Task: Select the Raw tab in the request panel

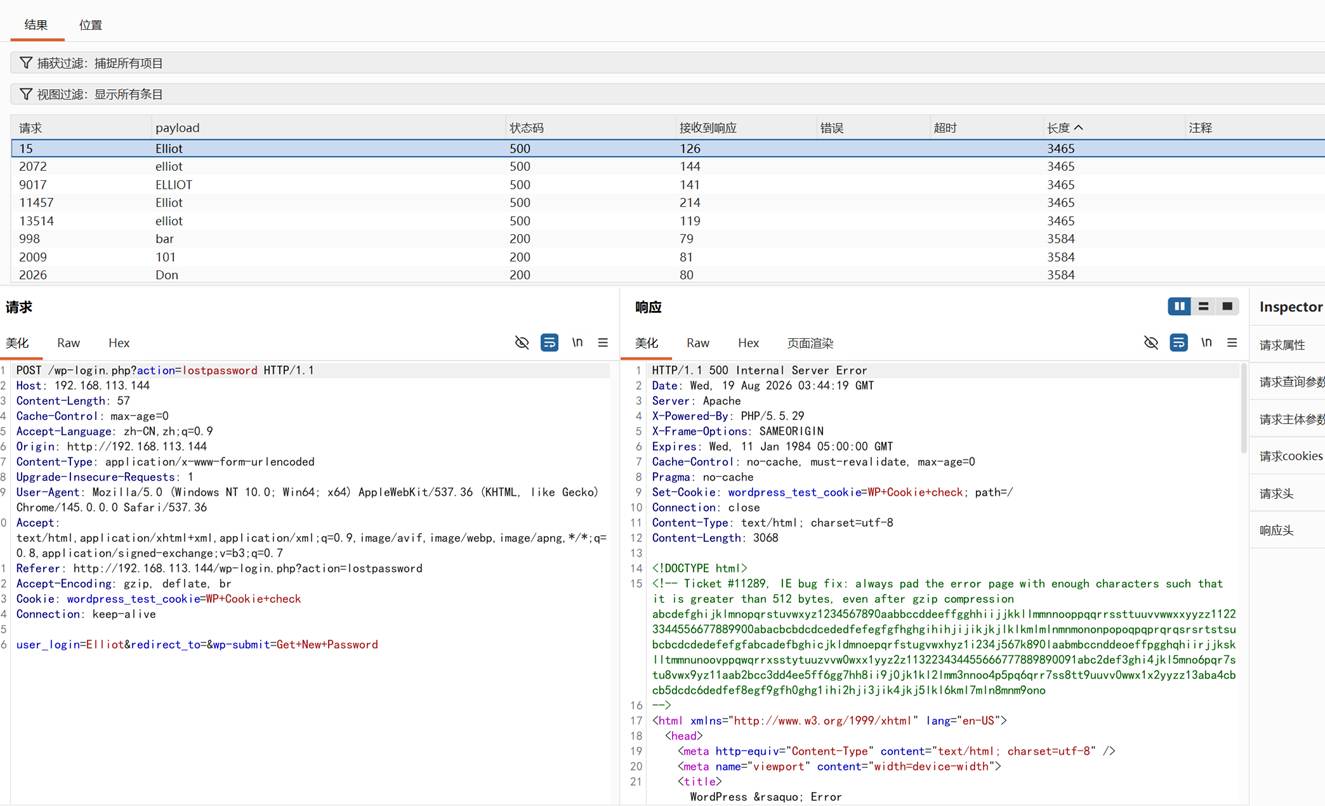Action: [68, 343]
